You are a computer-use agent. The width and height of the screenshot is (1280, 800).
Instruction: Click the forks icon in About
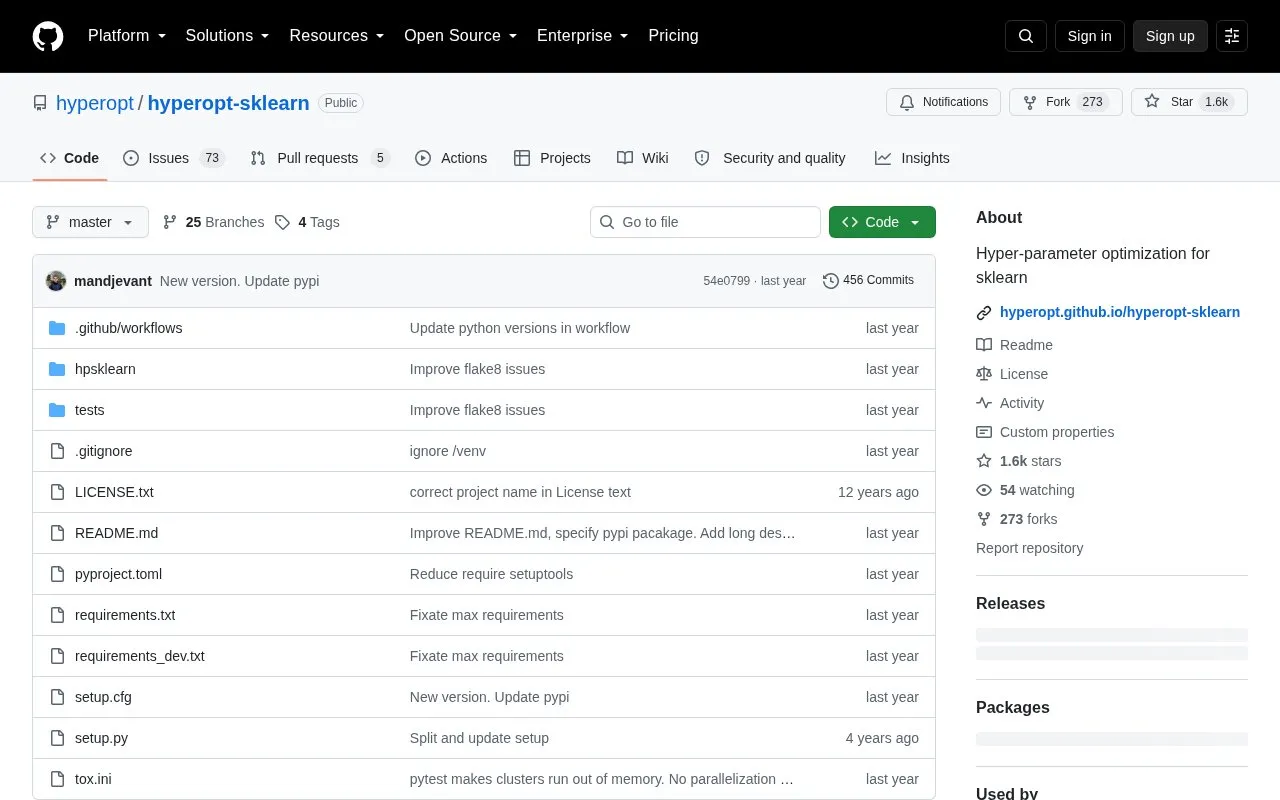click(x=984, y=519)
